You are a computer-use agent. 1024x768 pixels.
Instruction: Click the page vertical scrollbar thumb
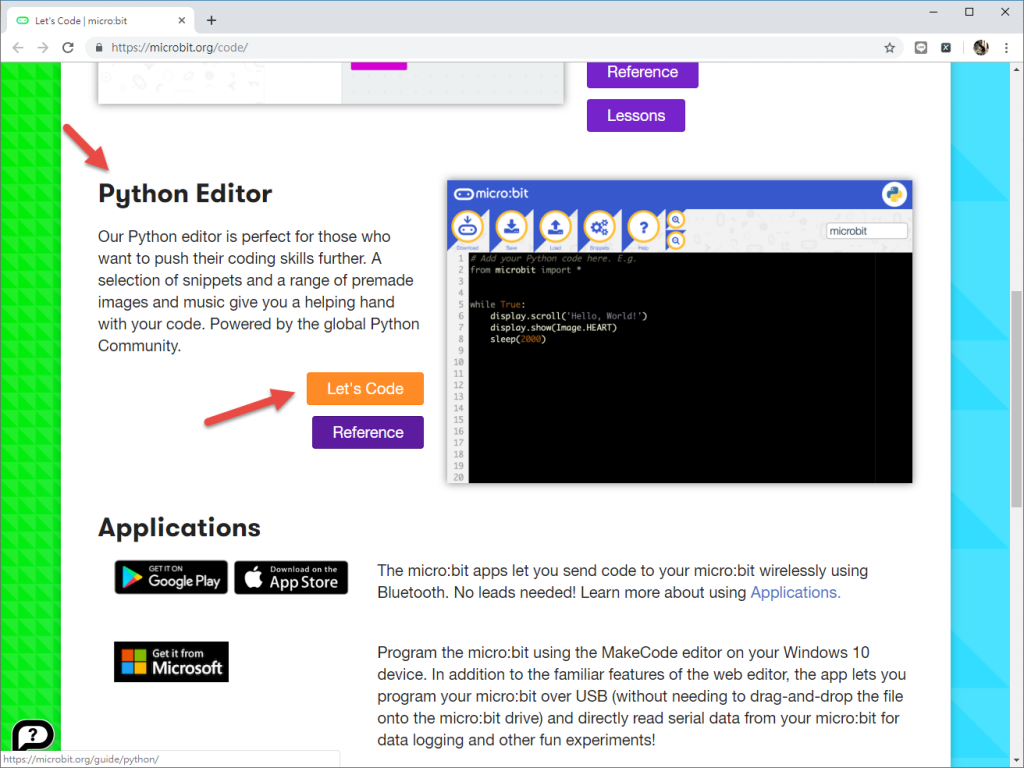tap(1017, 398)
